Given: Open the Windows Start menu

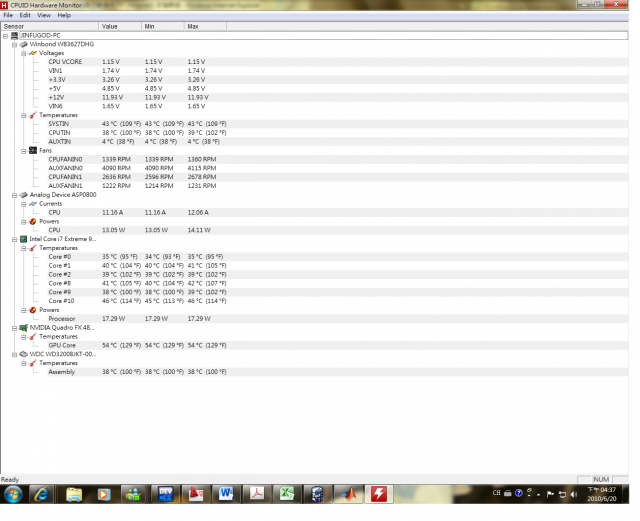Looking at the screenshot, I should pos(13,494).
